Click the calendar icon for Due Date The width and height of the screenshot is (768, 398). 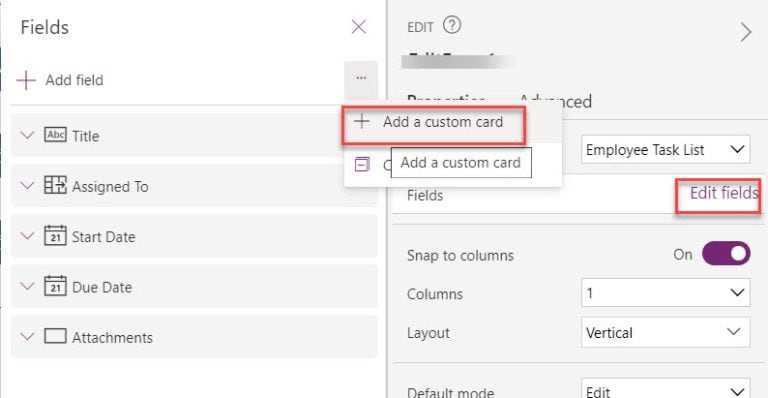point(55,286)
